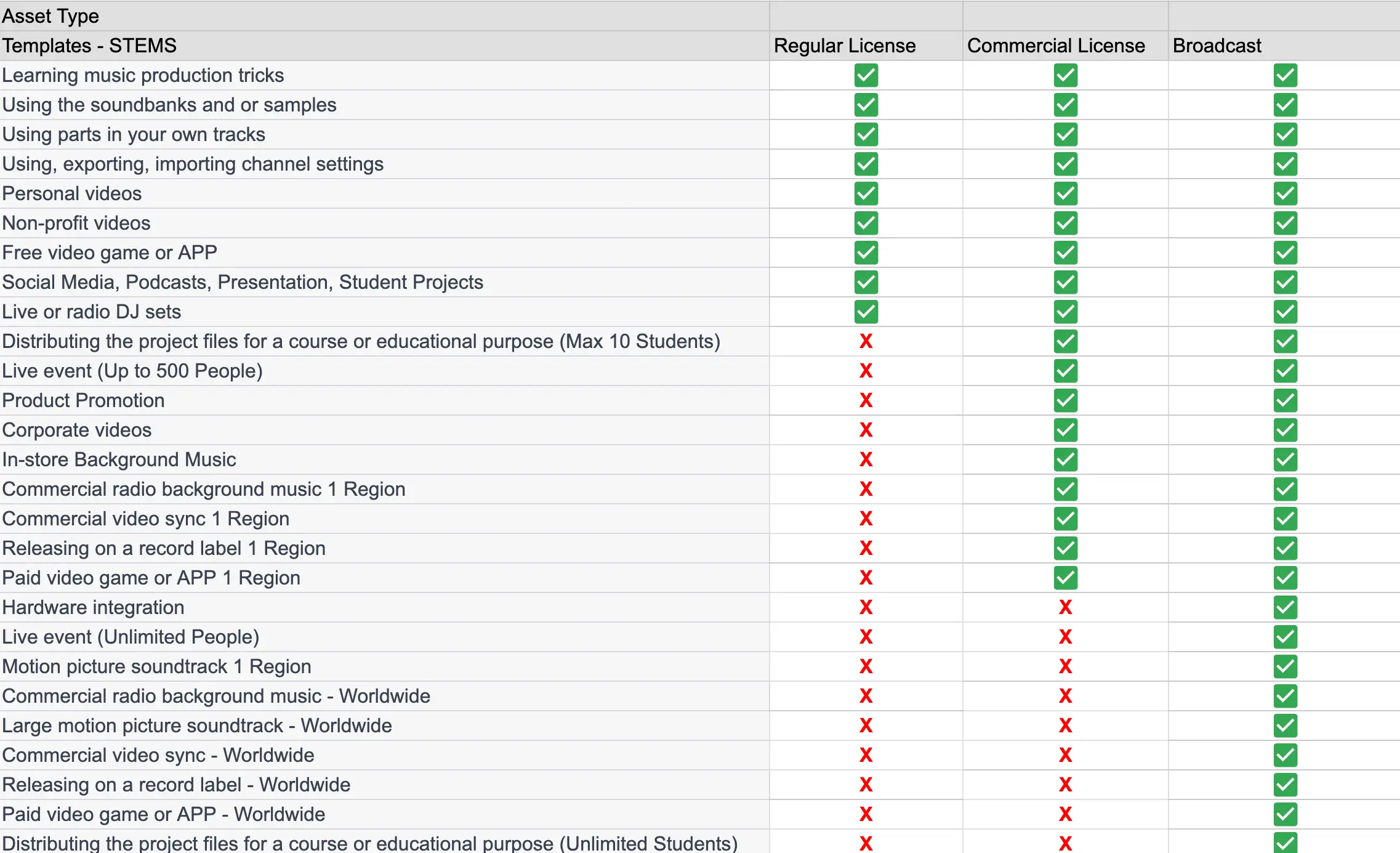
Task: Click Commercial License red X for Live event (Unlimited People)
Action: 1065,637
